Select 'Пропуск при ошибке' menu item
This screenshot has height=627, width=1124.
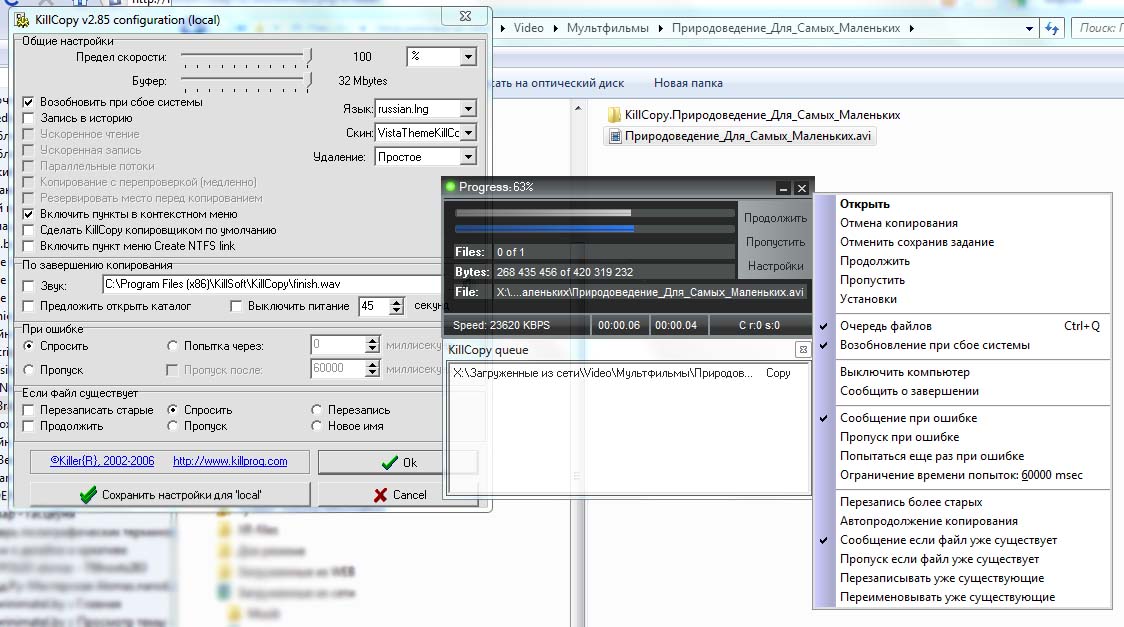[899, 437]
